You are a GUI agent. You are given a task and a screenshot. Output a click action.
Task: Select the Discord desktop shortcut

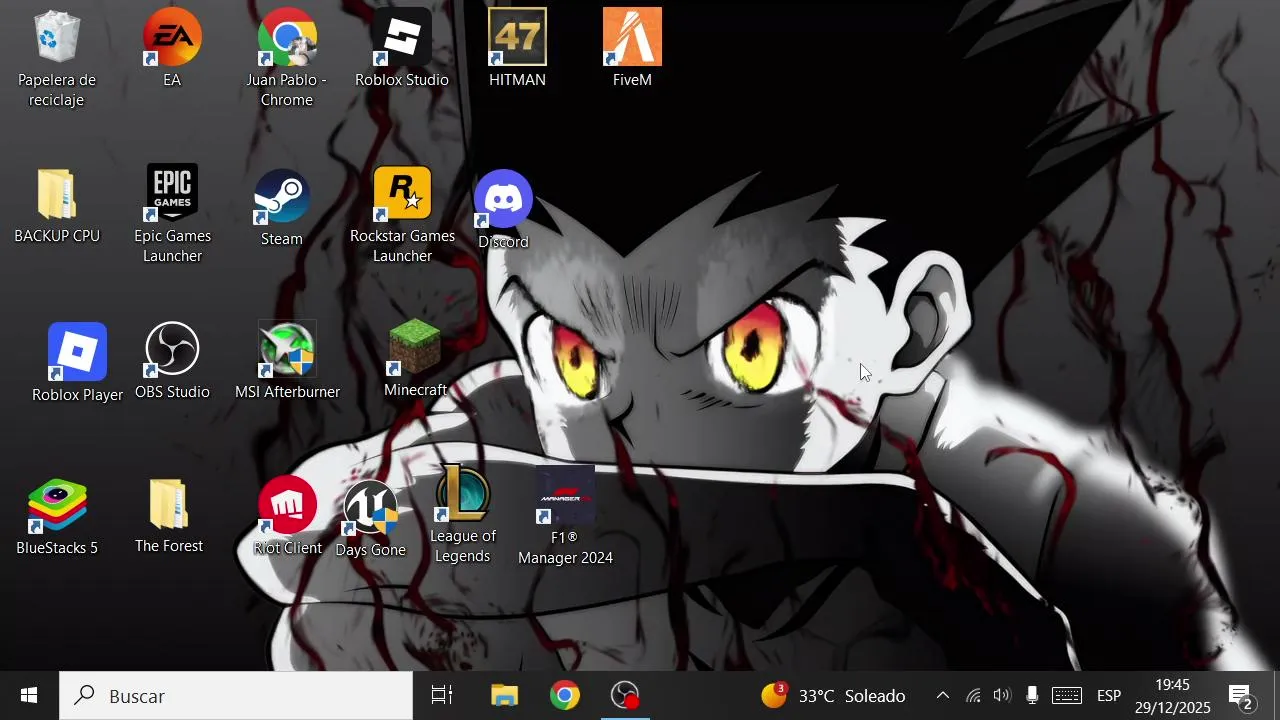click(503, 210)
